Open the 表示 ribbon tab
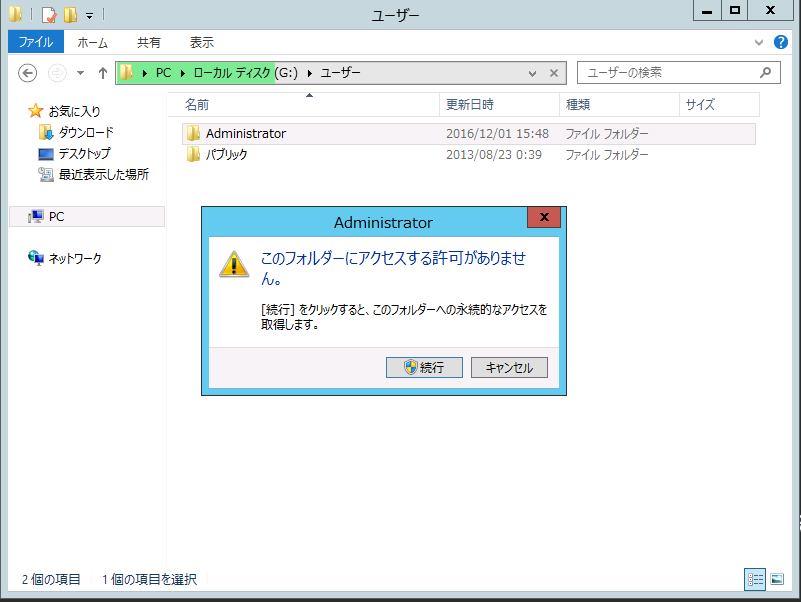The image size is (801, 602). click(201, 42)
